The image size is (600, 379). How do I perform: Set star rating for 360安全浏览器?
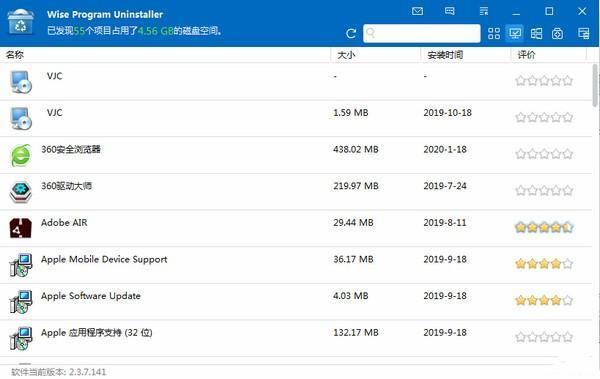[544, 154]
